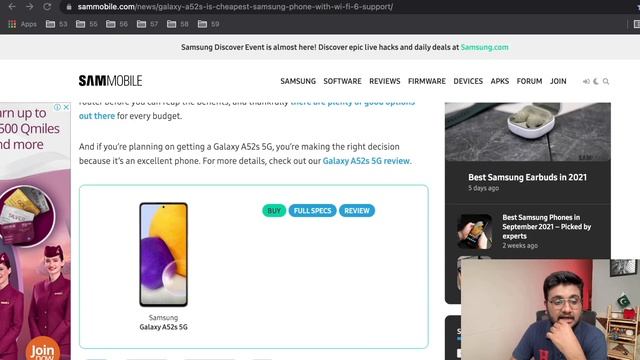This screenshot has width=640, height=360.
Task: Open the APKS menu item
Action: pyautogui.click(x=500, y=81)
